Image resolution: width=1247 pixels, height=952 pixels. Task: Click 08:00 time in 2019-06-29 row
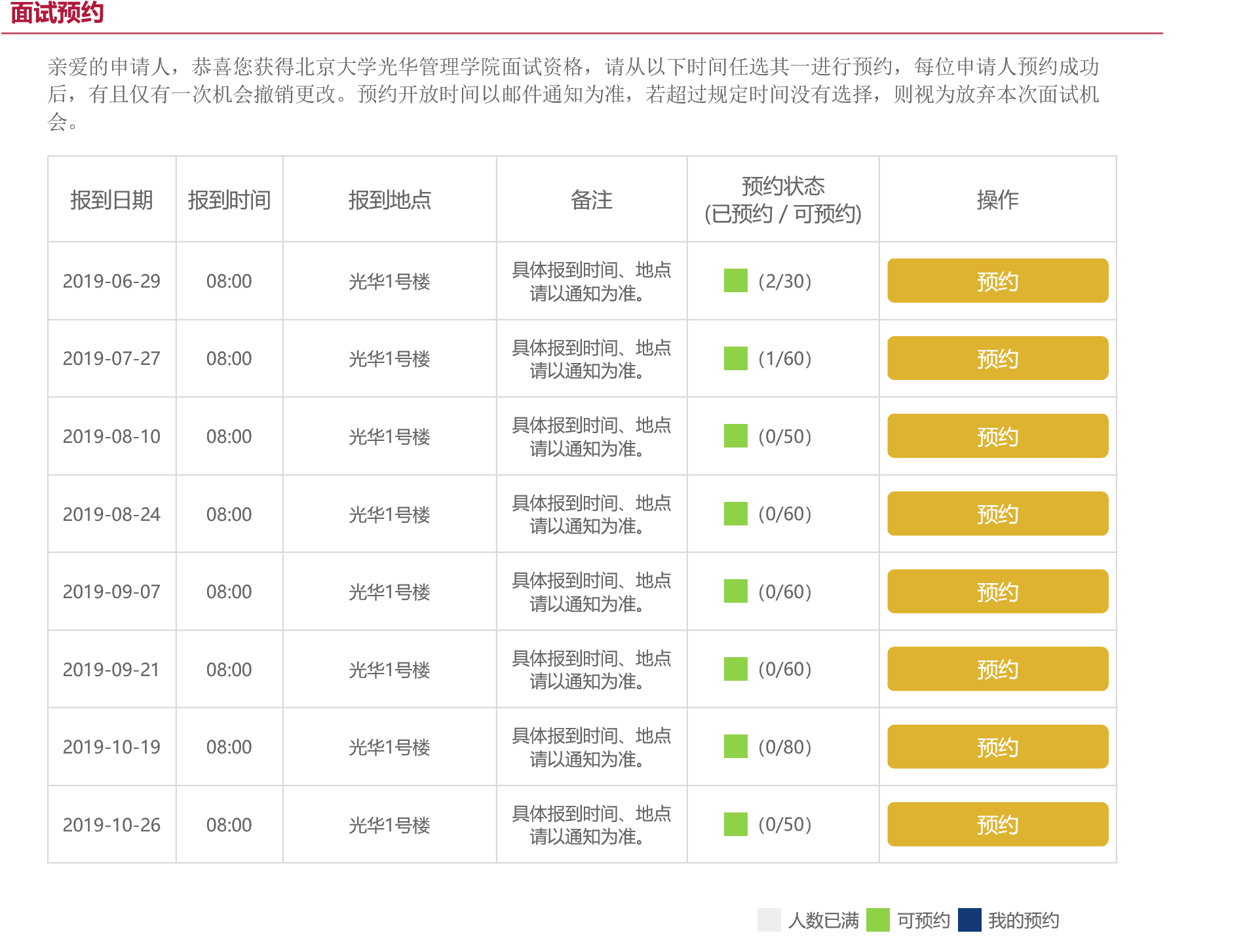coord(229,281)
